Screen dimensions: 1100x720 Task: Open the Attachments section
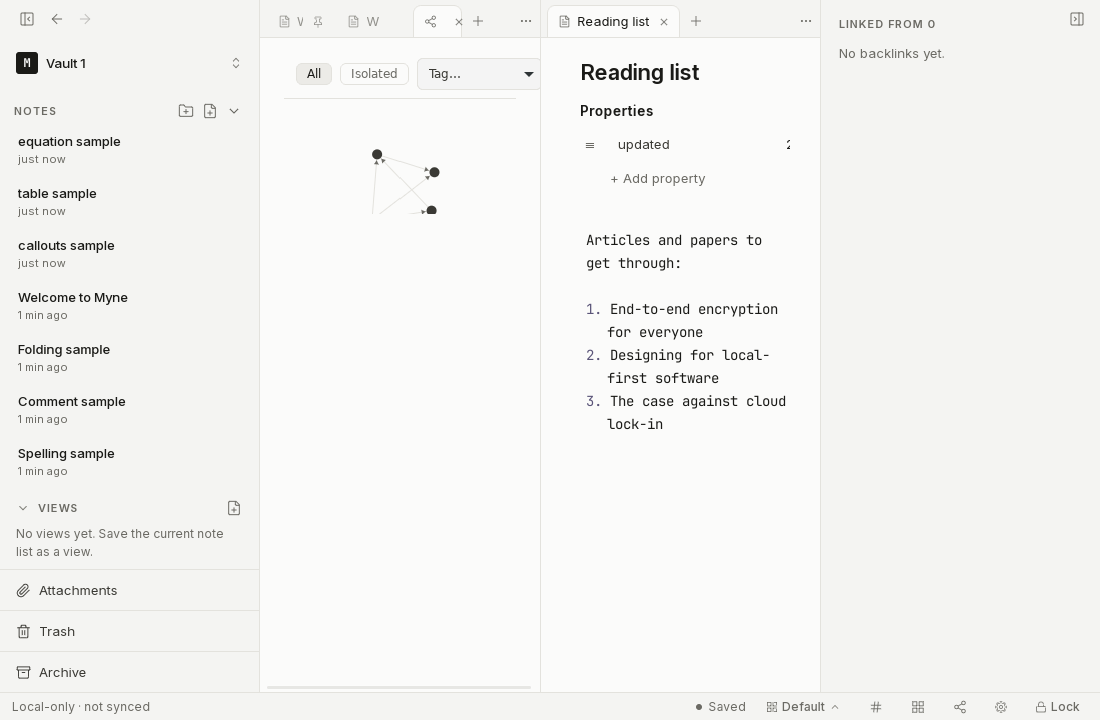tap(129, 591)
